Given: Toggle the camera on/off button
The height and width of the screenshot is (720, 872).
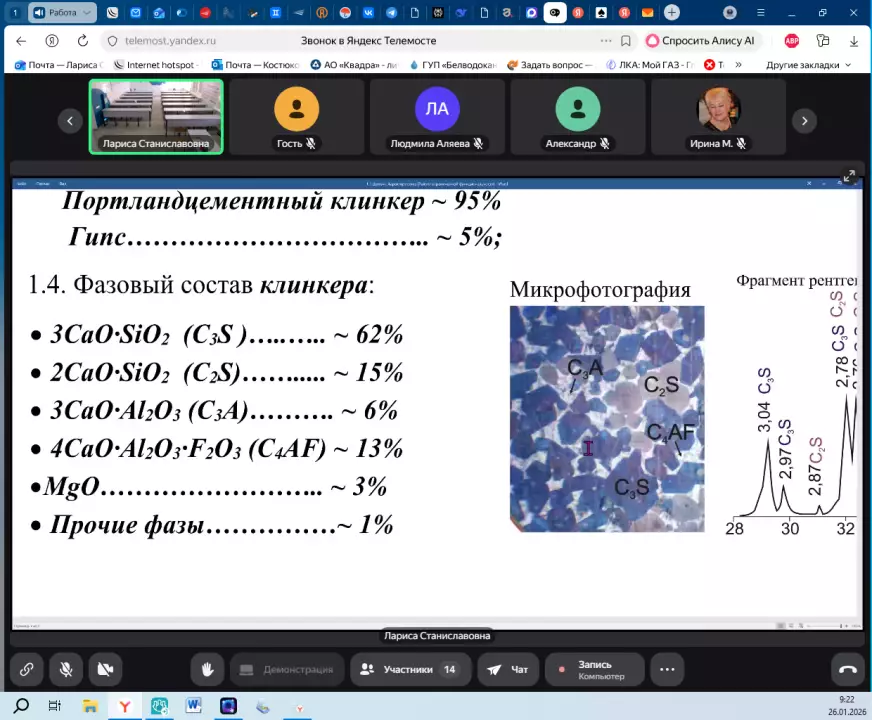Looking at the screenshot, I should pos(105,669).
